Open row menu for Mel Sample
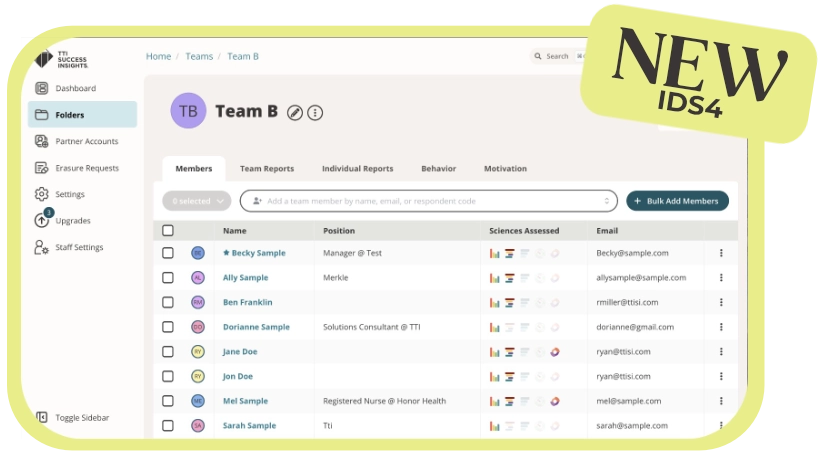This screenshot has height=451, width=819. click(x=721, y=401)
